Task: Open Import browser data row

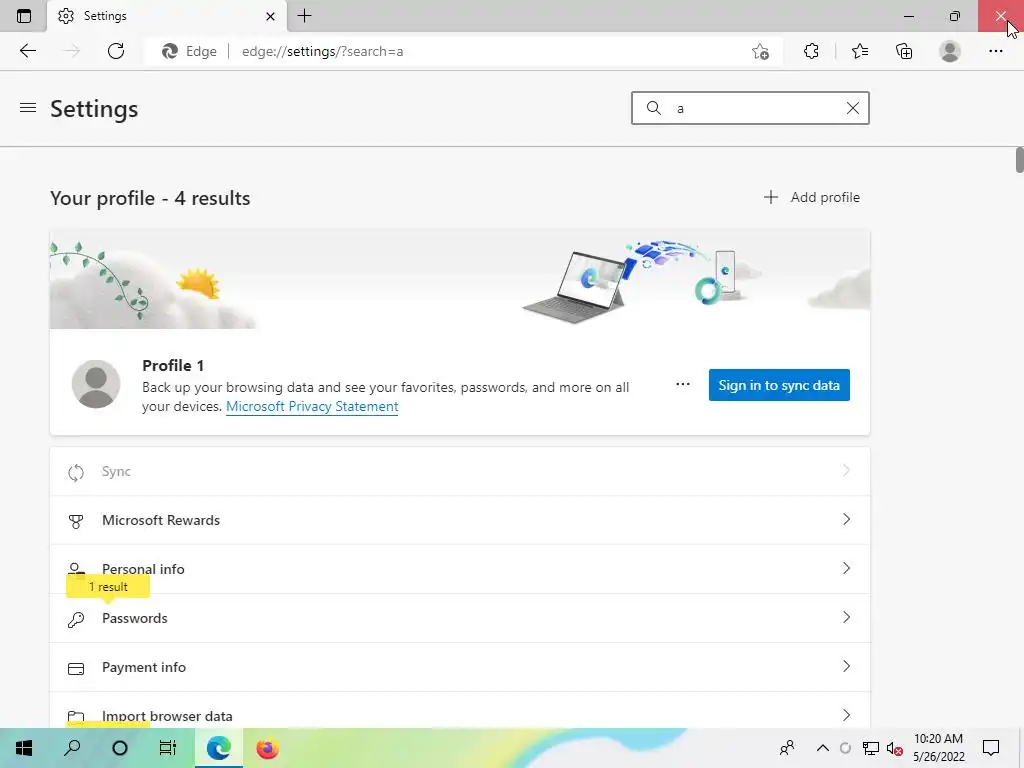Action: (460, 711)
